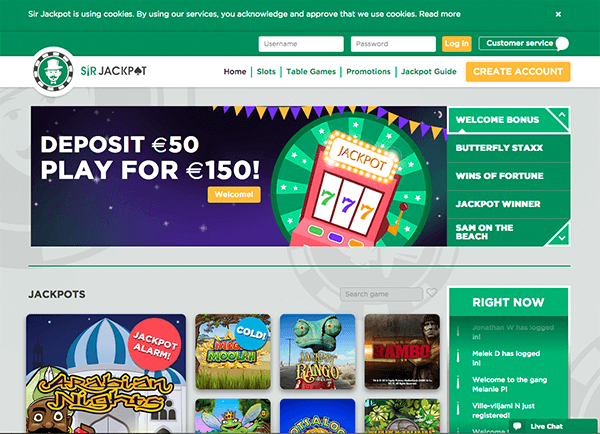The height and width of the screenshot is (434, 600).
Task: Open the Live Chat bubble icon
Action: [517, 426]
